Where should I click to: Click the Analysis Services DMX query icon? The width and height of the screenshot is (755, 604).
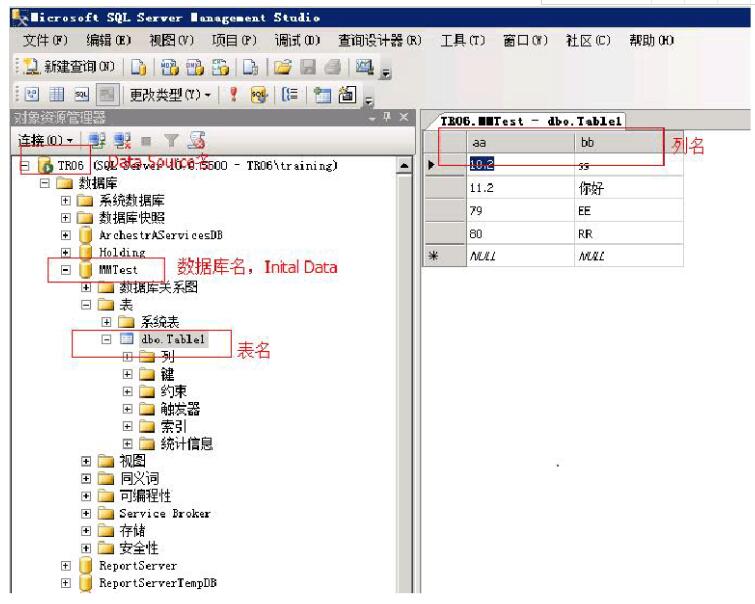pyautogui.click(x=195, y=67)
